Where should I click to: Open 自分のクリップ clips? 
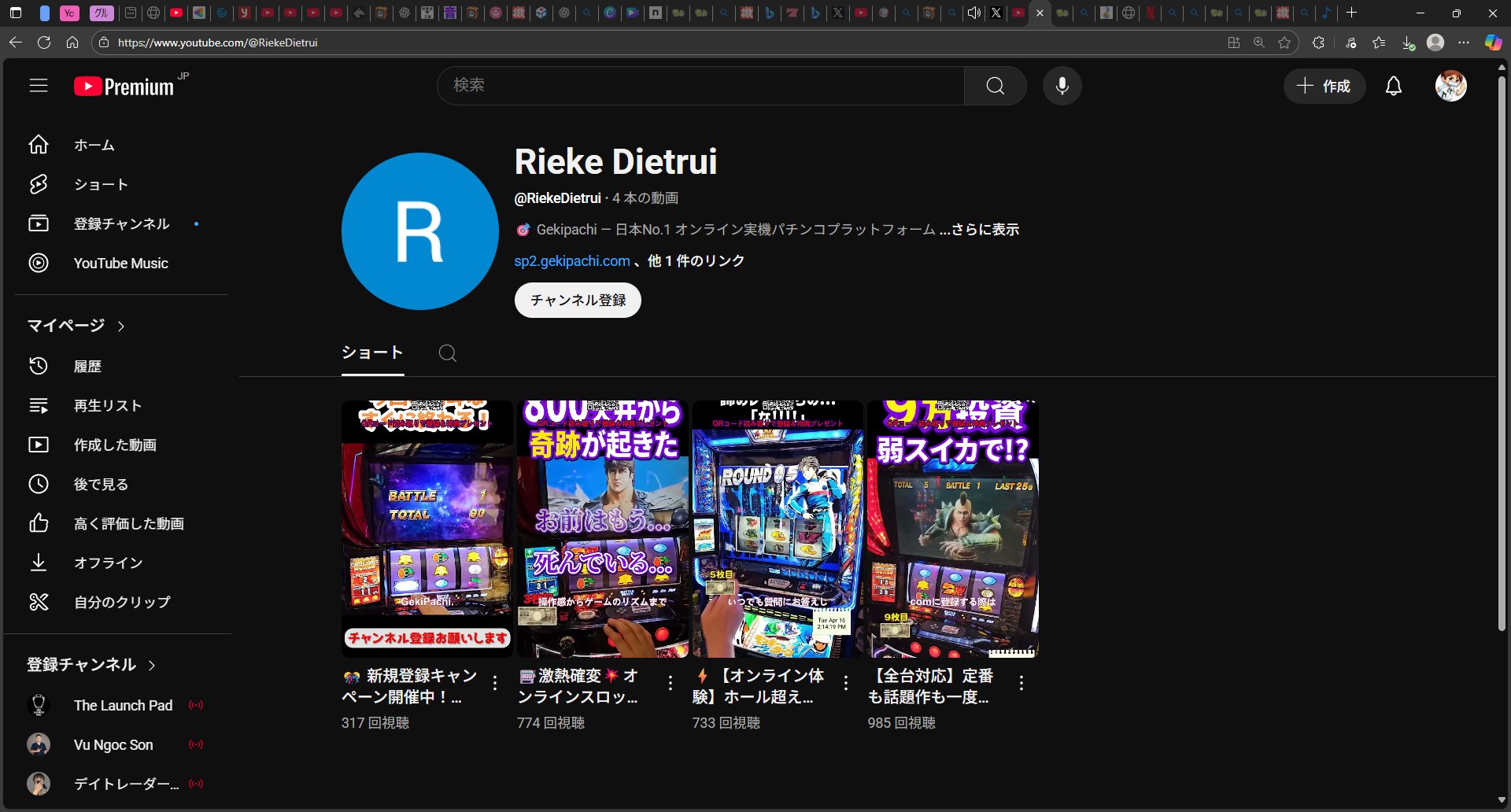click(121, 602)
